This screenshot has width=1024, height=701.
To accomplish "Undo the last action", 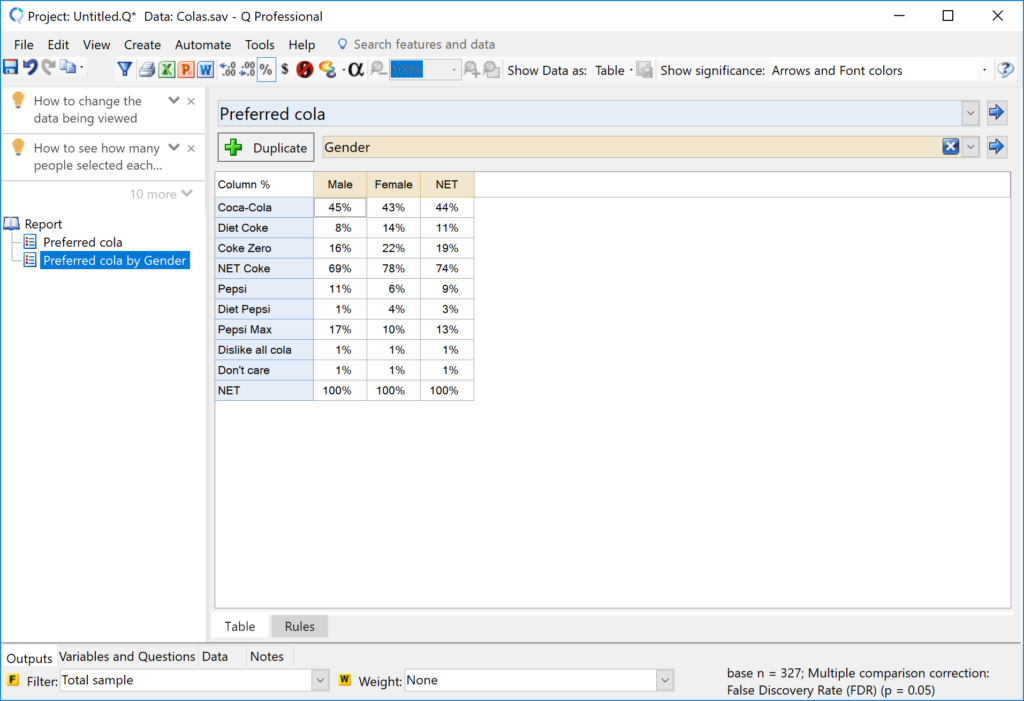I will [30, 67].
